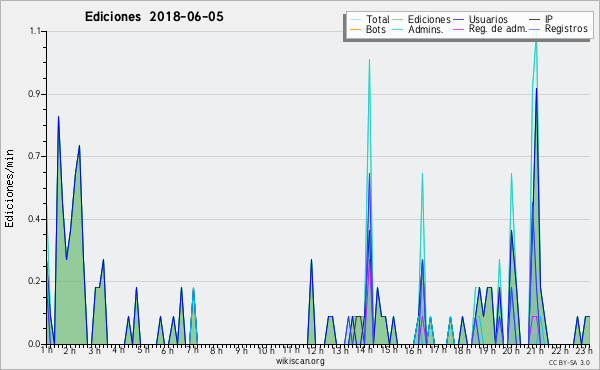Click the 'CC BY-SA 3.0' license text
The width and height of the screenshot is (600, 370).
(569, 363)
